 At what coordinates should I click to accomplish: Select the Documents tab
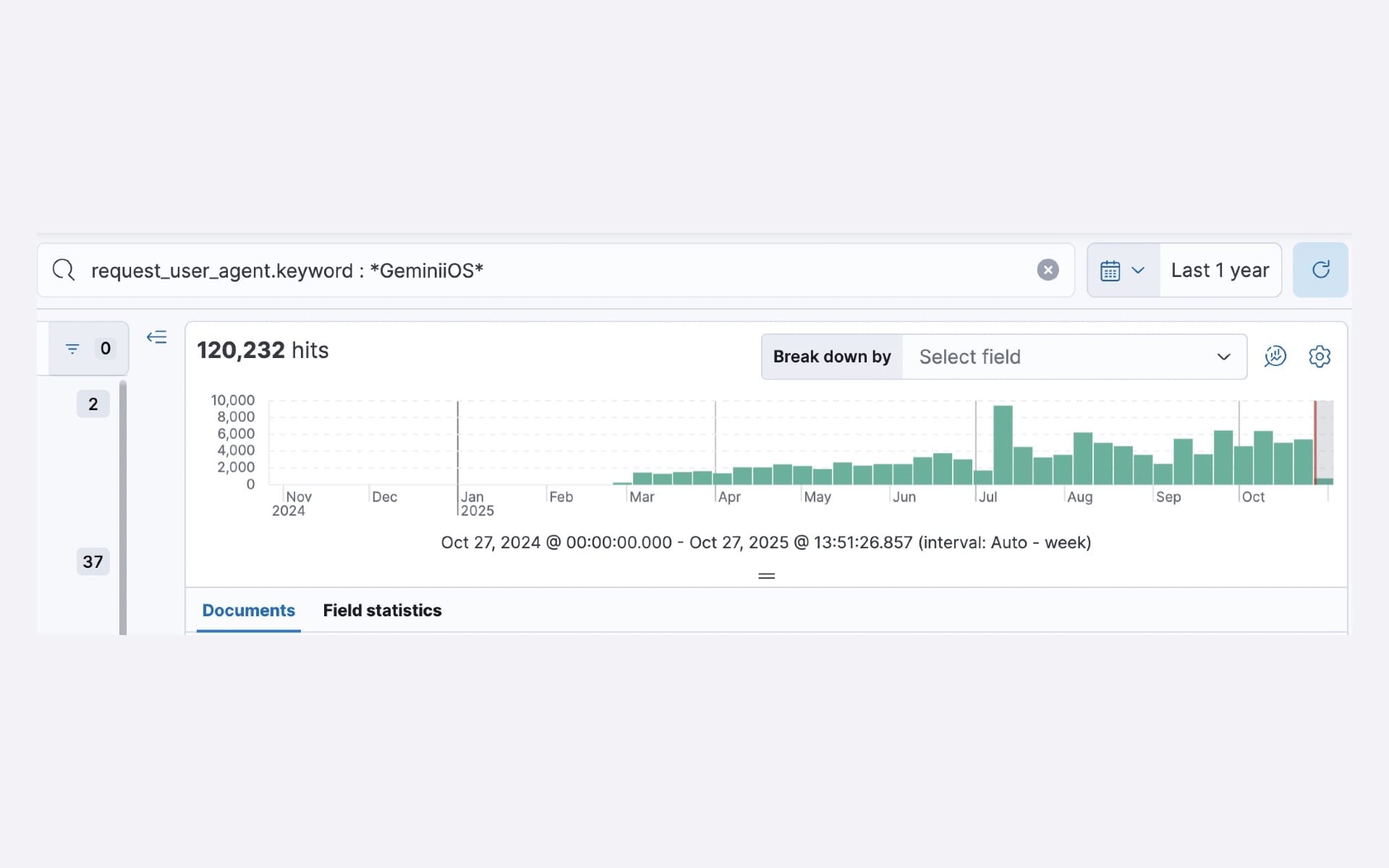pyautogui.click(x=248, y=610)
